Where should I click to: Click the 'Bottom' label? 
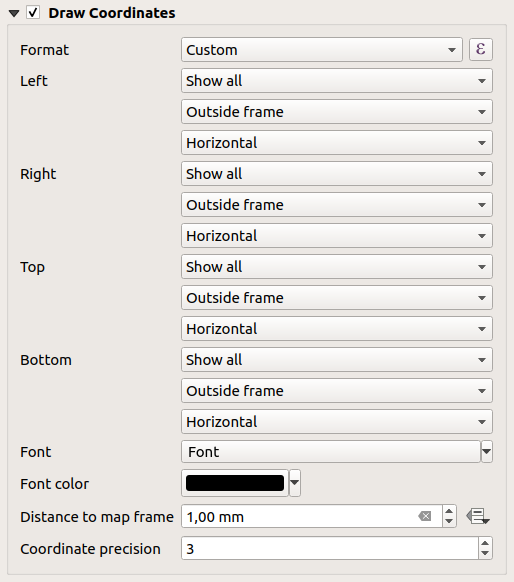[x=46, y=360]
